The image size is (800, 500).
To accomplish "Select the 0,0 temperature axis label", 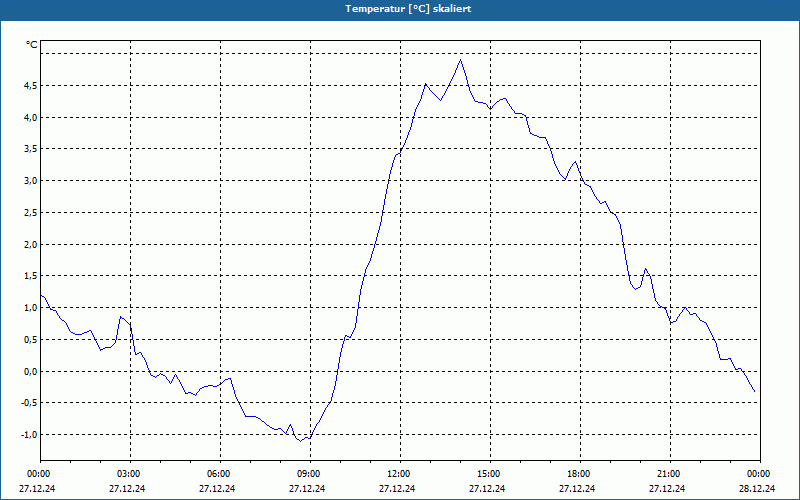I will coord(30,371).
